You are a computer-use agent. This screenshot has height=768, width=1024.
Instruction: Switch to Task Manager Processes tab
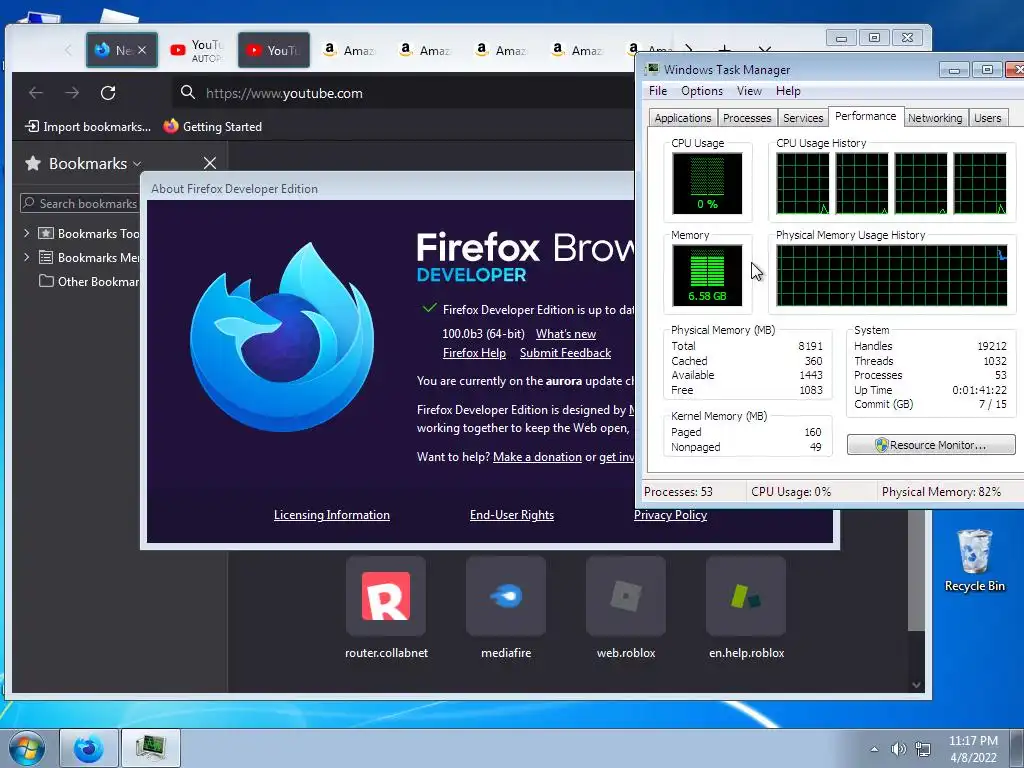pyautogui.click(x=747, y=118)
